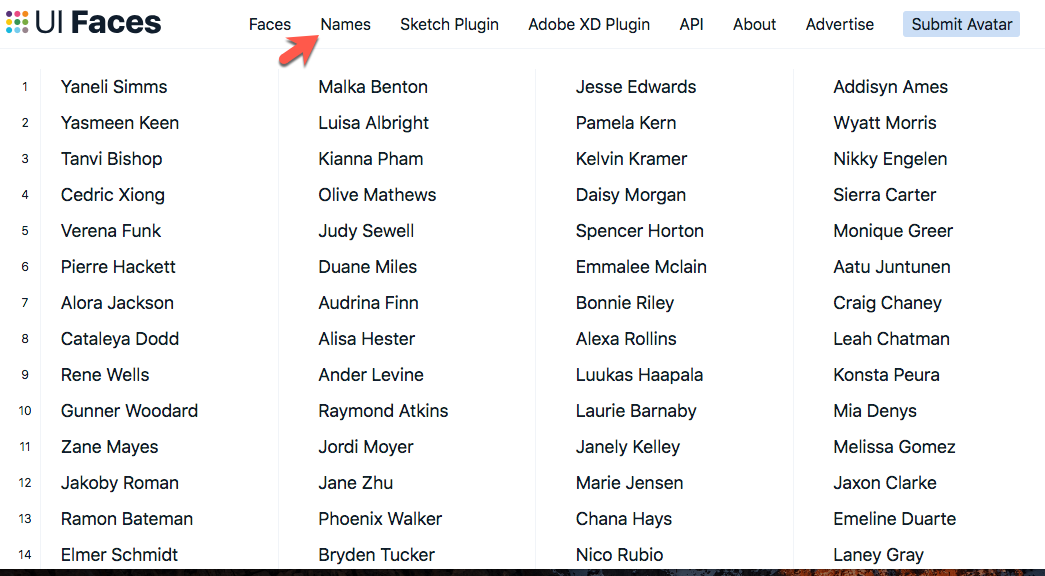
Task: Click the name Jakoby Roman
Action: click(x=120, y=483)
